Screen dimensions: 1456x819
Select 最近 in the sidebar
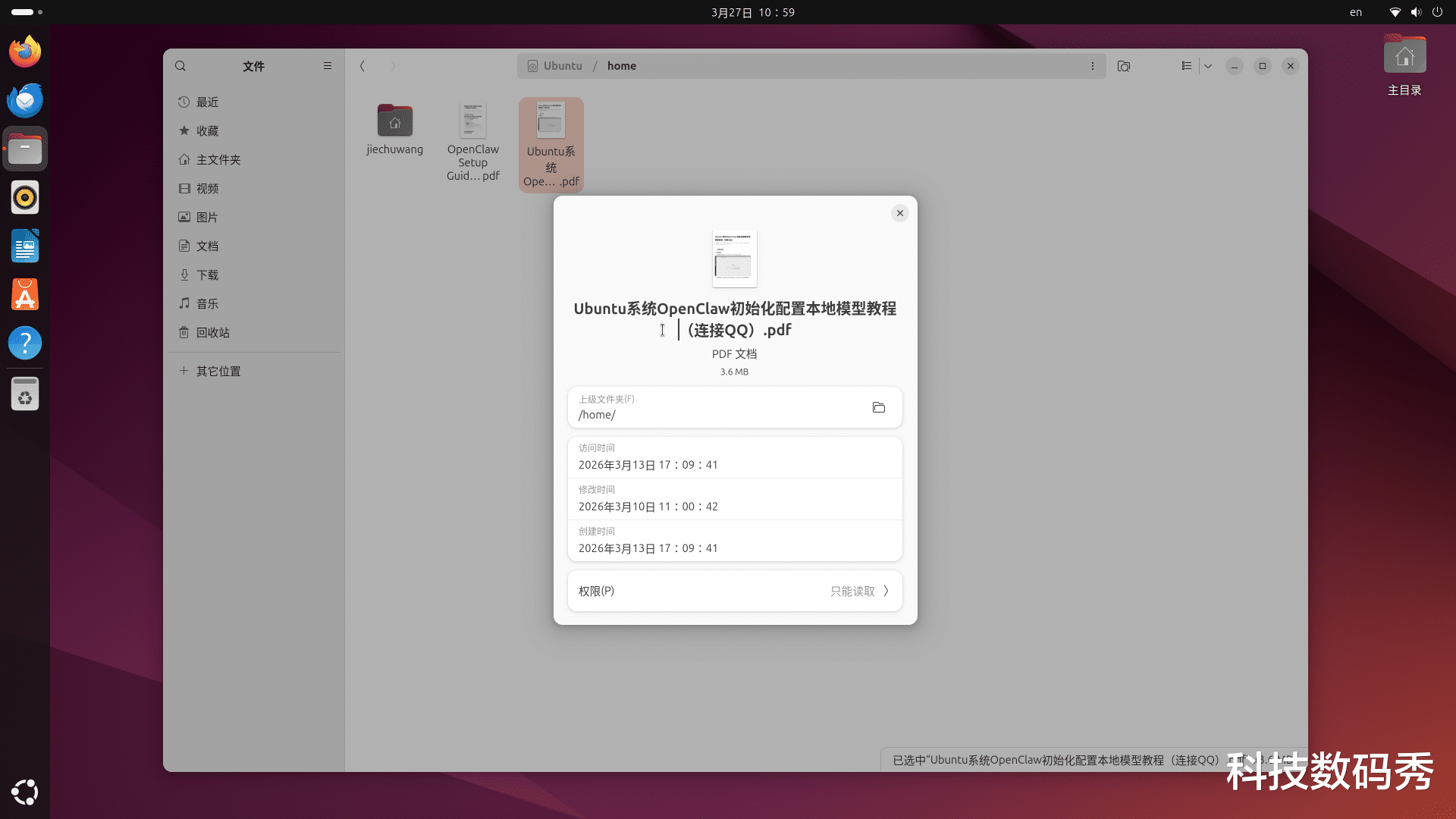(x=207, y=102)
